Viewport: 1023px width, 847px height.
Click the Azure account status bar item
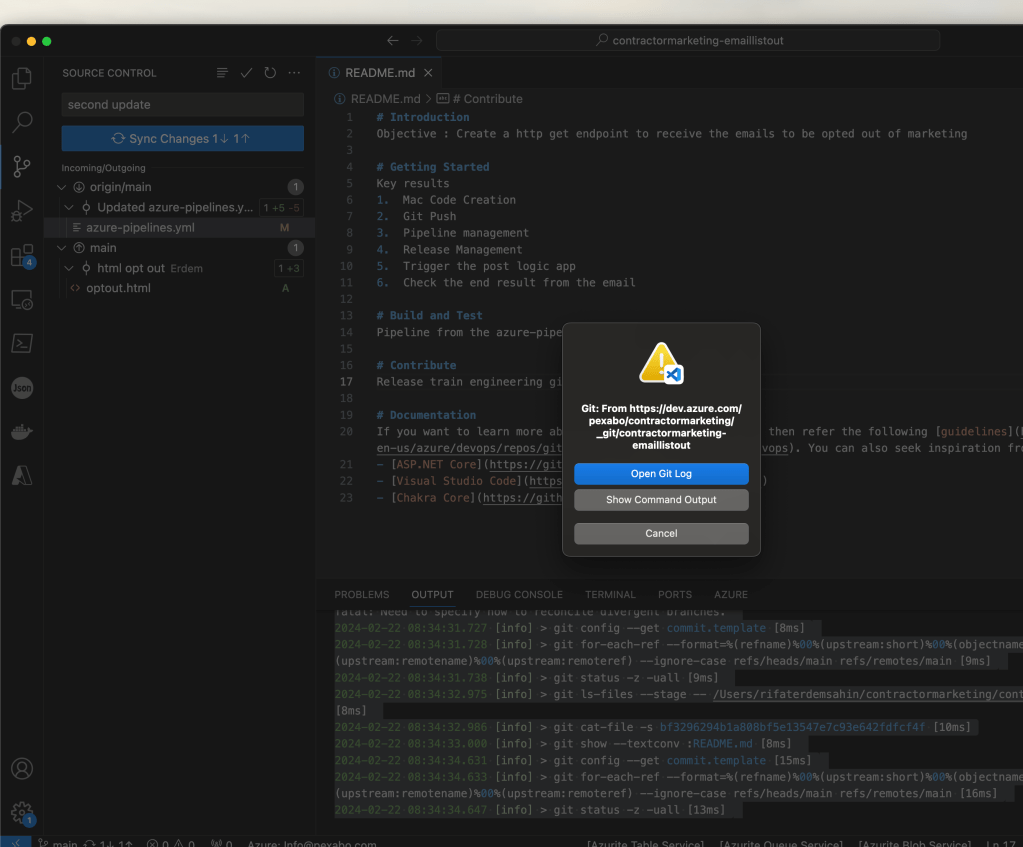click(311, 843)
